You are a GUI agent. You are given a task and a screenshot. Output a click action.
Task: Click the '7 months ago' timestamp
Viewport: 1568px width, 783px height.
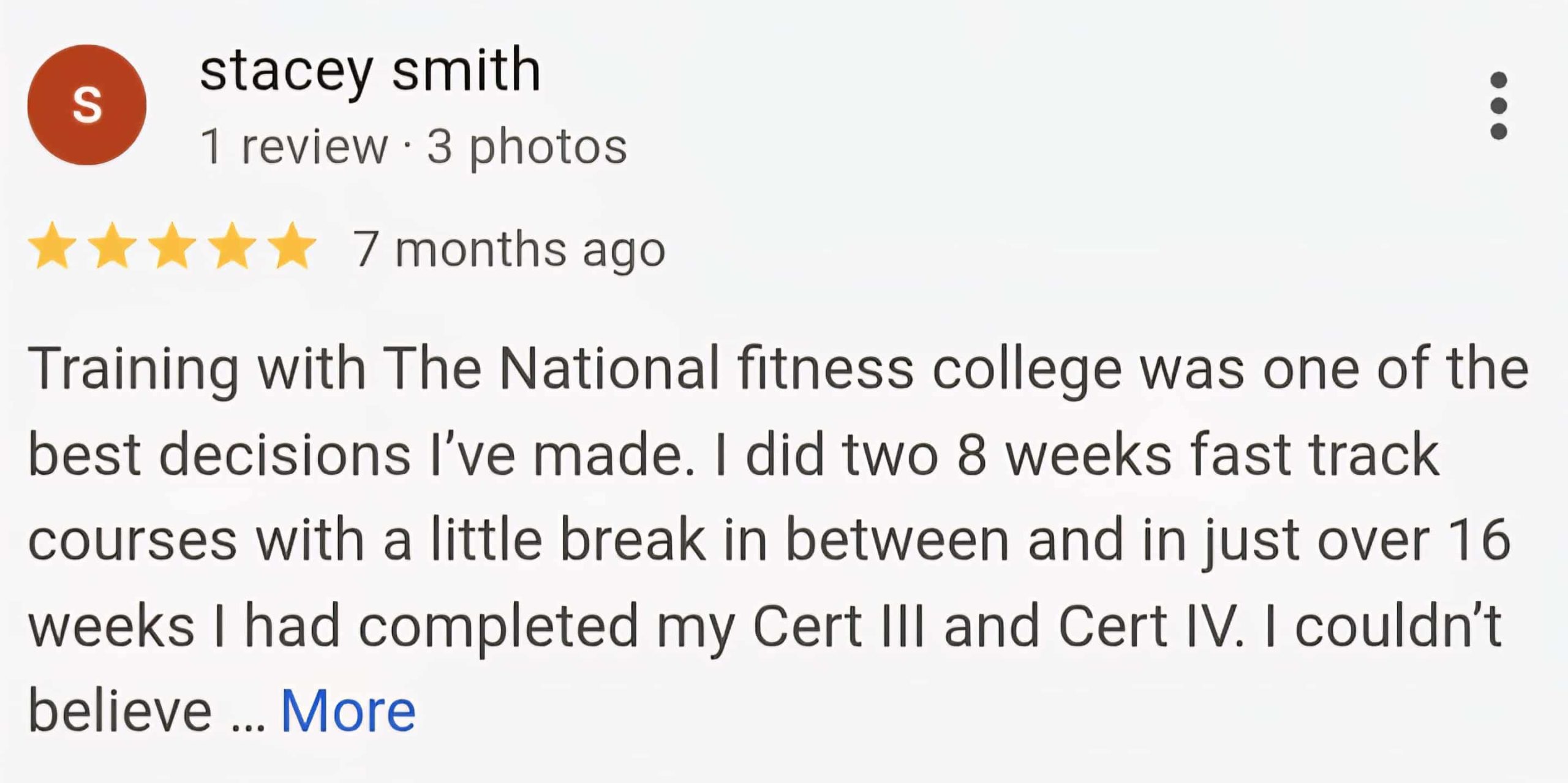[508, 249]
